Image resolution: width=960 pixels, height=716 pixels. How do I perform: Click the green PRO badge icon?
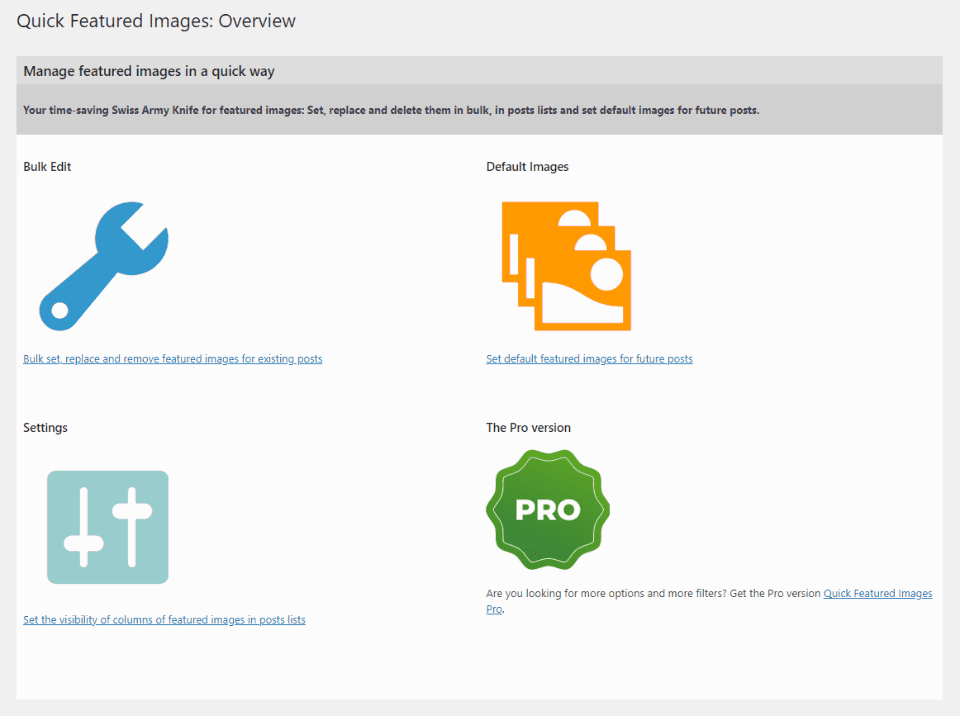[x=547, y=509]
